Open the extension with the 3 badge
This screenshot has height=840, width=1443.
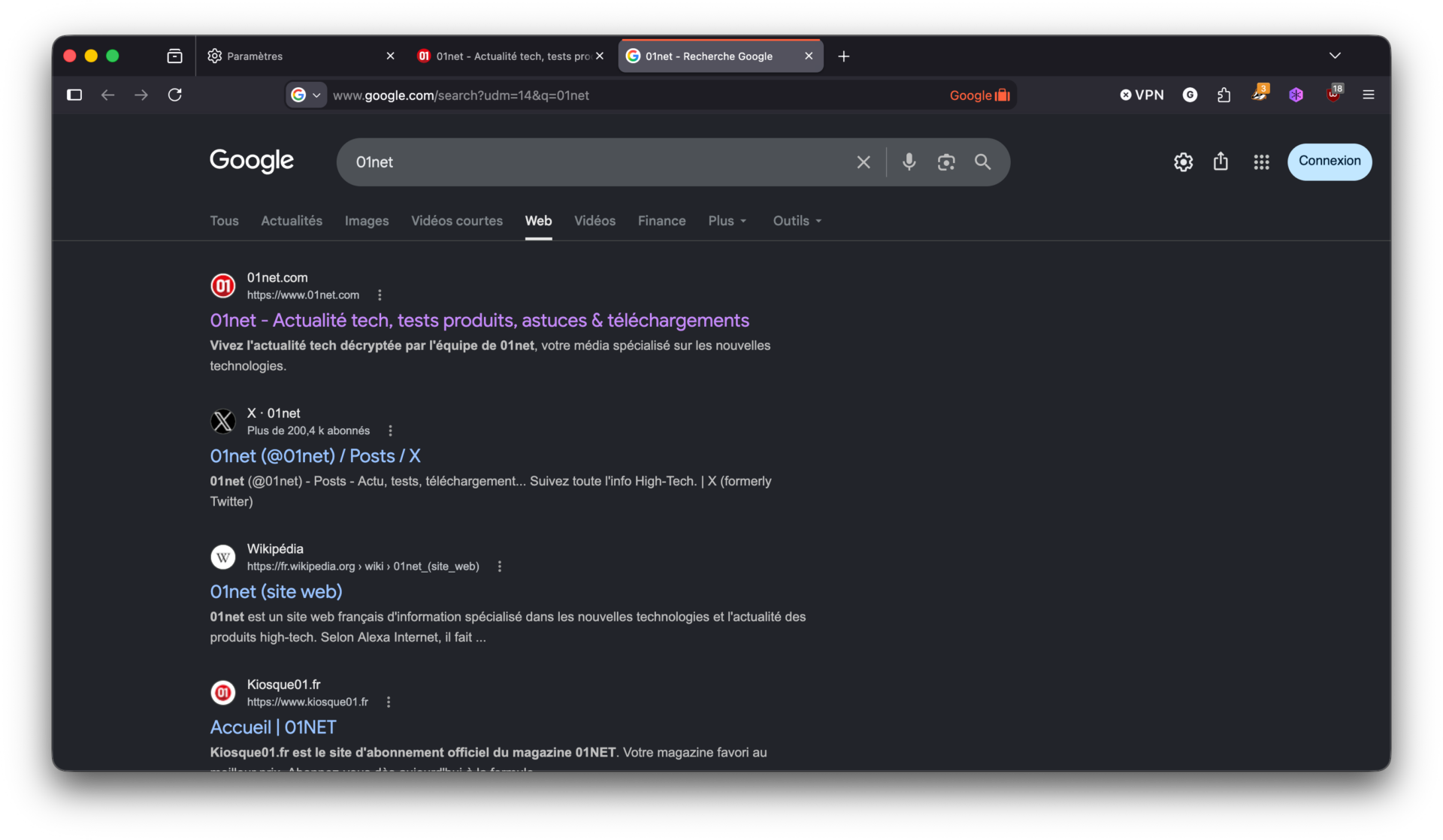click(x=1260, y=93)
